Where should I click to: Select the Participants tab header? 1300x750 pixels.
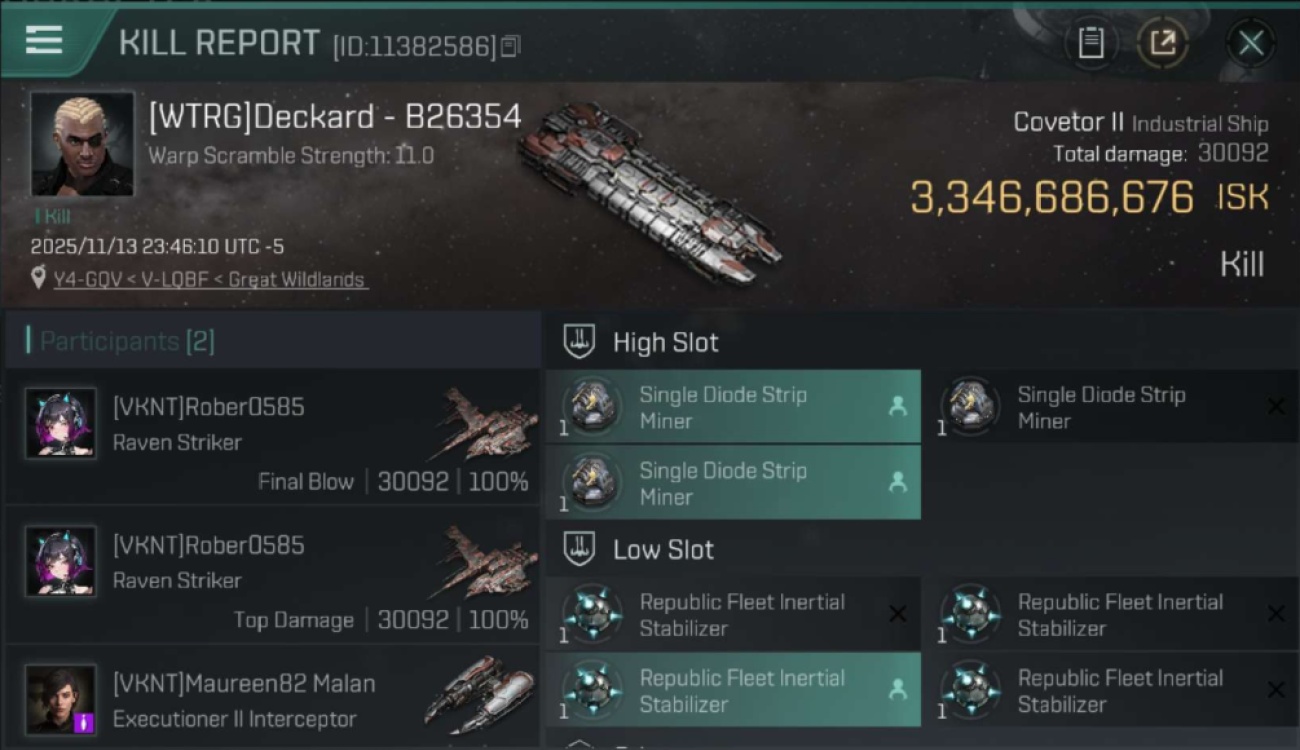(x=127, y=342)
